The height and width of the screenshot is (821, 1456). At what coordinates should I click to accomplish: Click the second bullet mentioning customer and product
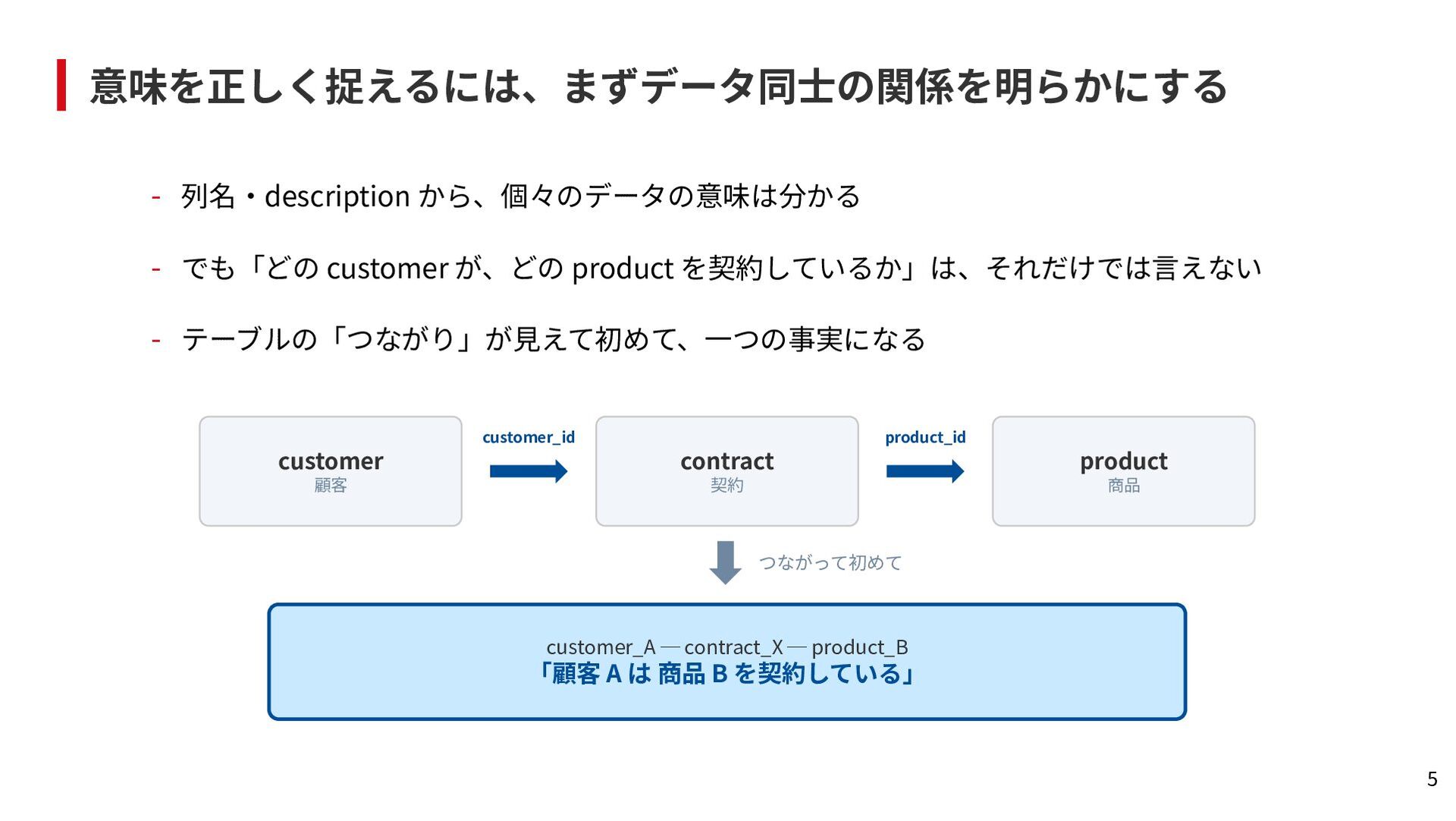tap(721, 268)
